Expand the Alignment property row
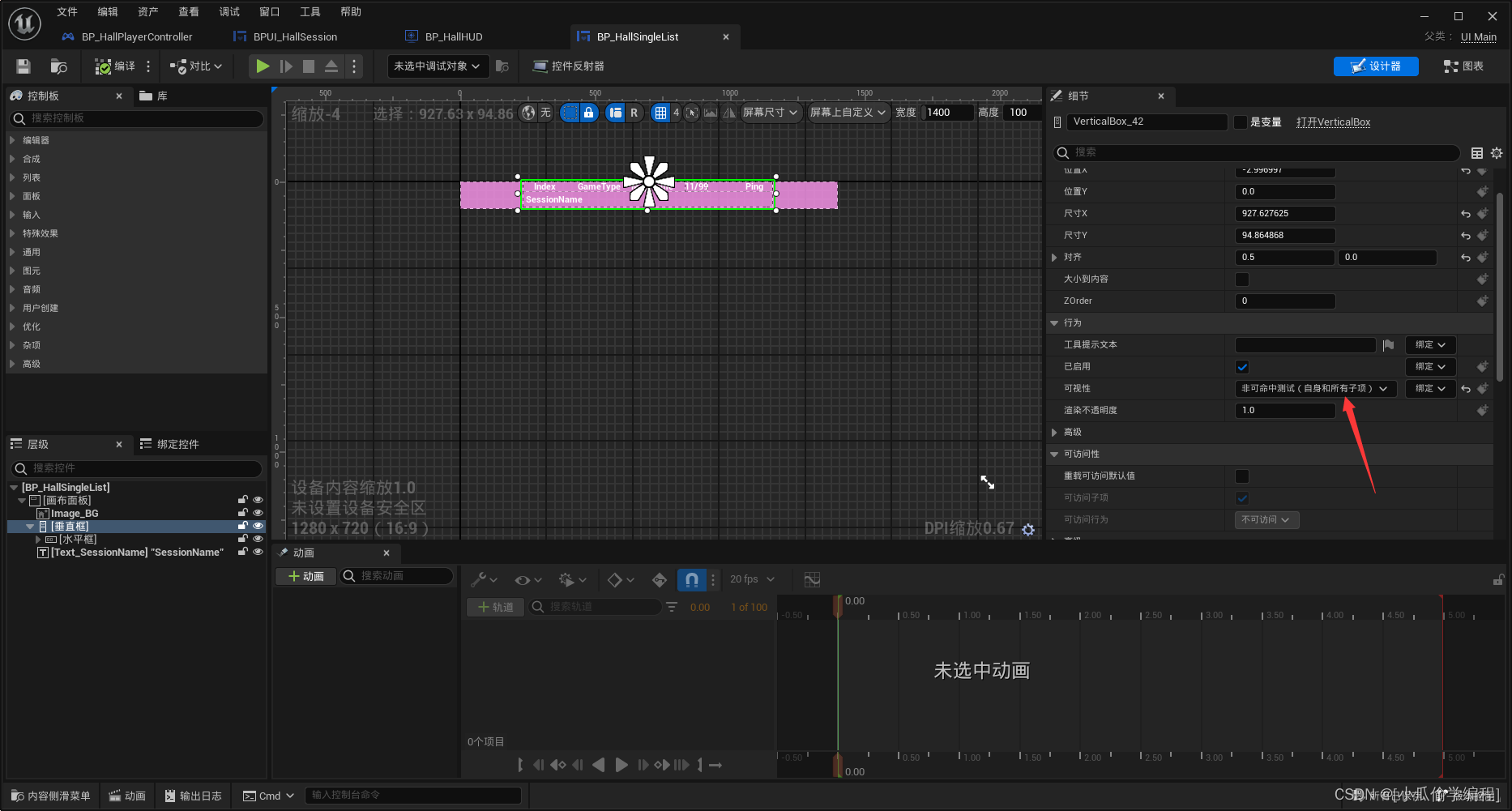Viewport: 1512px width, 811px height. tap(1054, 258)
